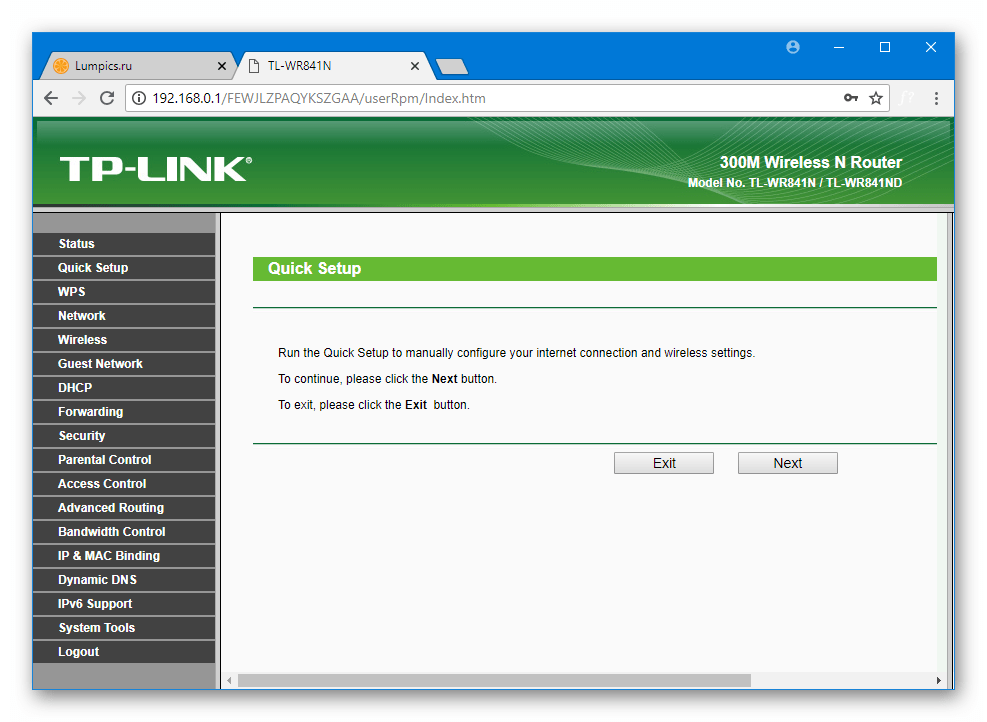Screen dimensions: 987x722
Task: Open IPv6 Support menu
Action: coord(124,604)
